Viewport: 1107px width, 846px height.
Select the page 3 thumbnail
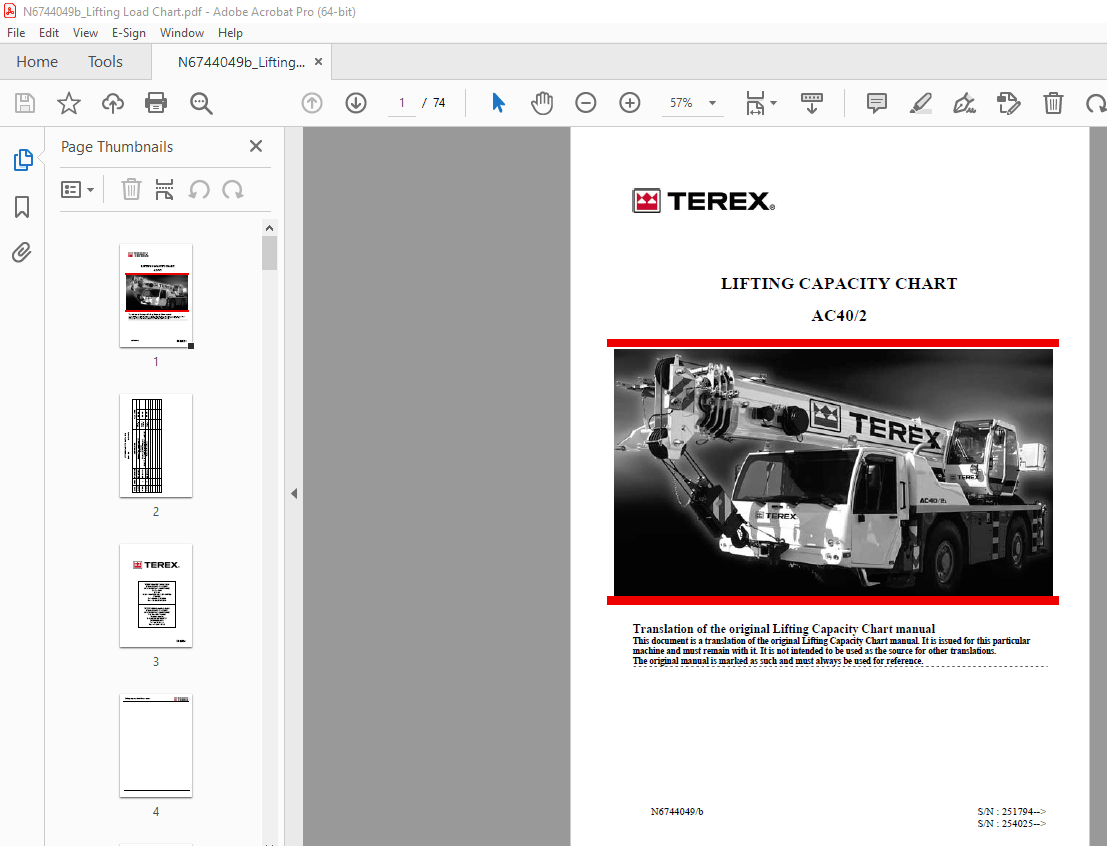click(155, 596)
